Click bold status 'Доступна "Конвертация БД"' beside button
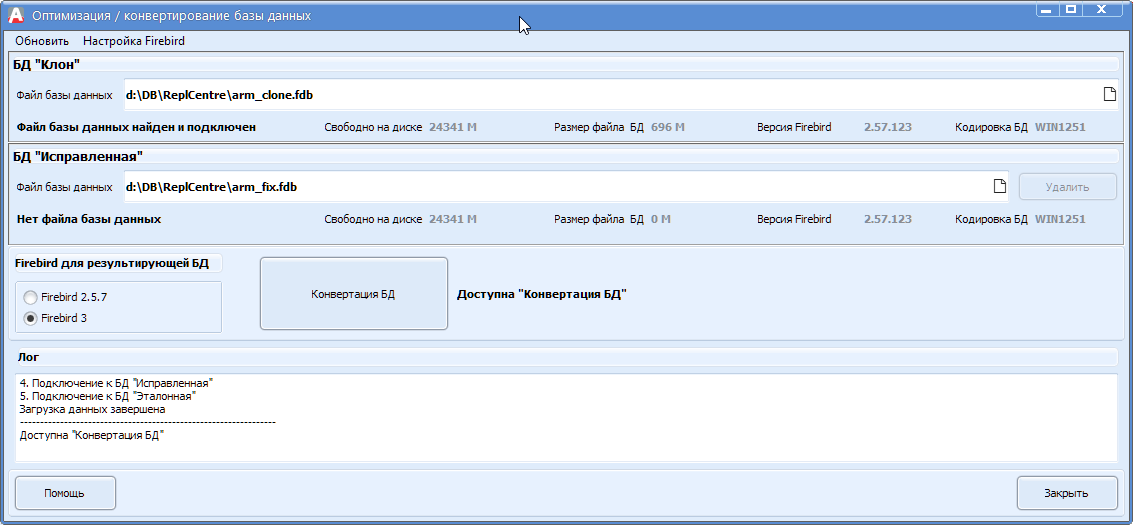The height and width of the screenshot is (525, 1133). point(541,294)
